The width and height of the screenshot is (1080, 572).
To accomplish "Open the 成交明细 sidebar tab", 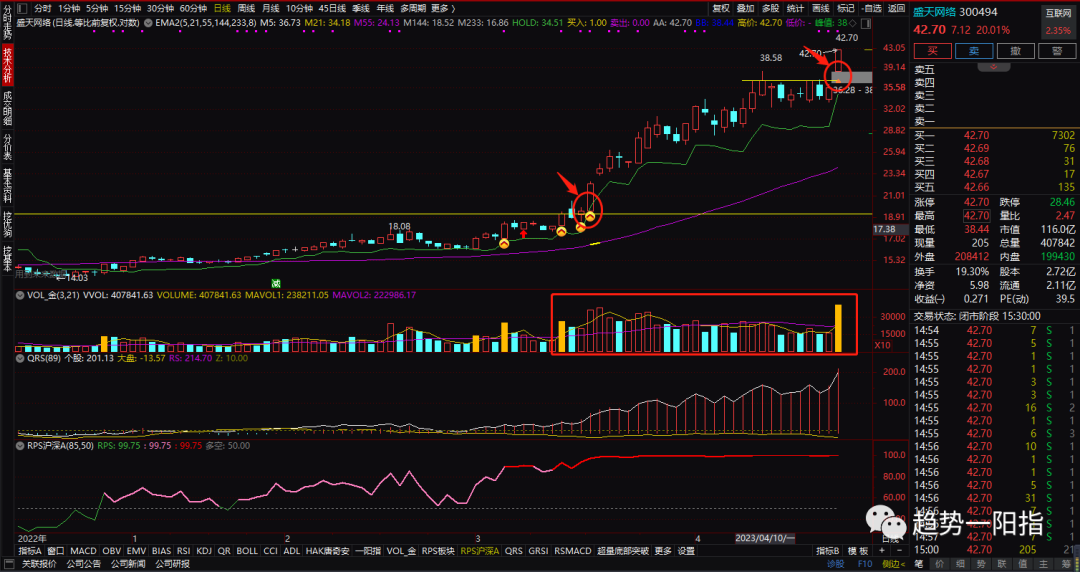I will (x=8, y=108).
